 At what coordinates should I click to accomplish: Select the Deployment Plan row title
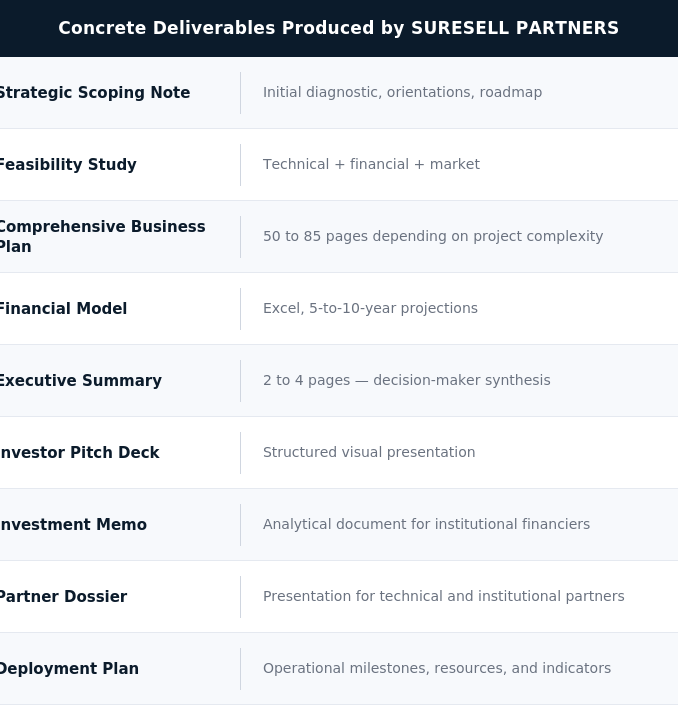pos(69,668)
